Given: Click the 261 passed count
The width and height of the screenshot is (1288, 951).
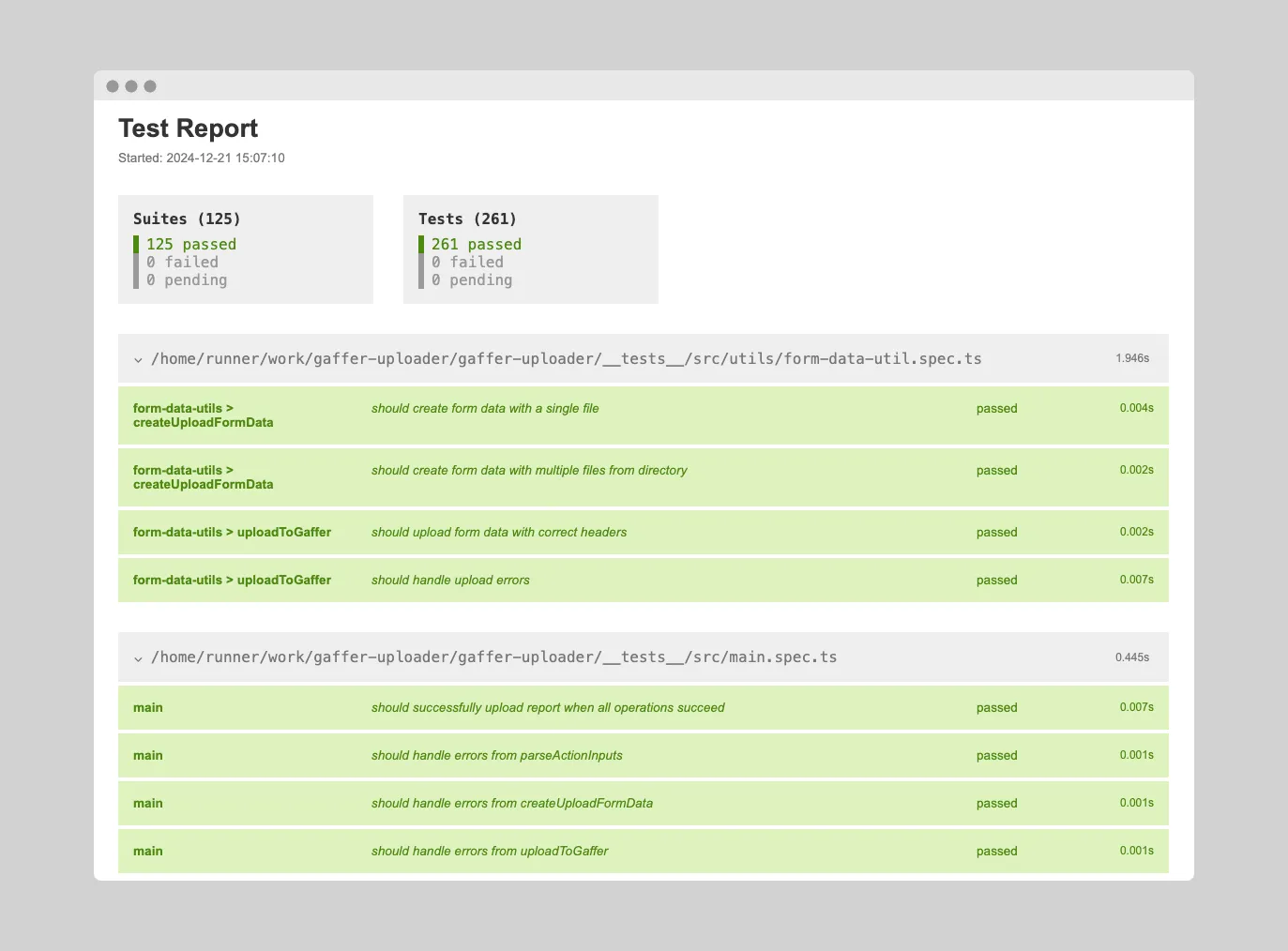Looking at the screenshot, I should click(x=477, y=244).
